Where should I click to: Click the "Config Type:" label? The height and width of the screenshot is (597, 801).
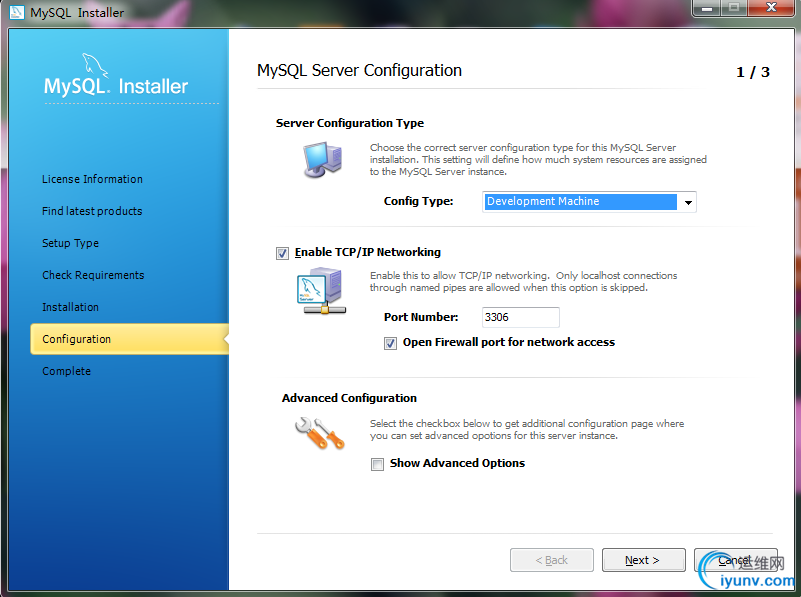[x=418, y=201]
